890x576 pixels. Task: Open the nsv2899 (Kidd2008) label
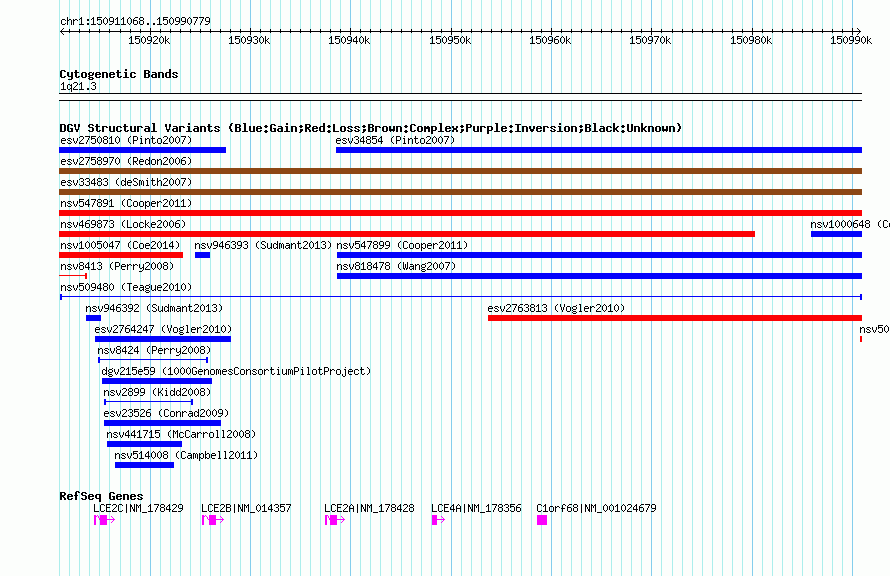(x=157, y=392)
